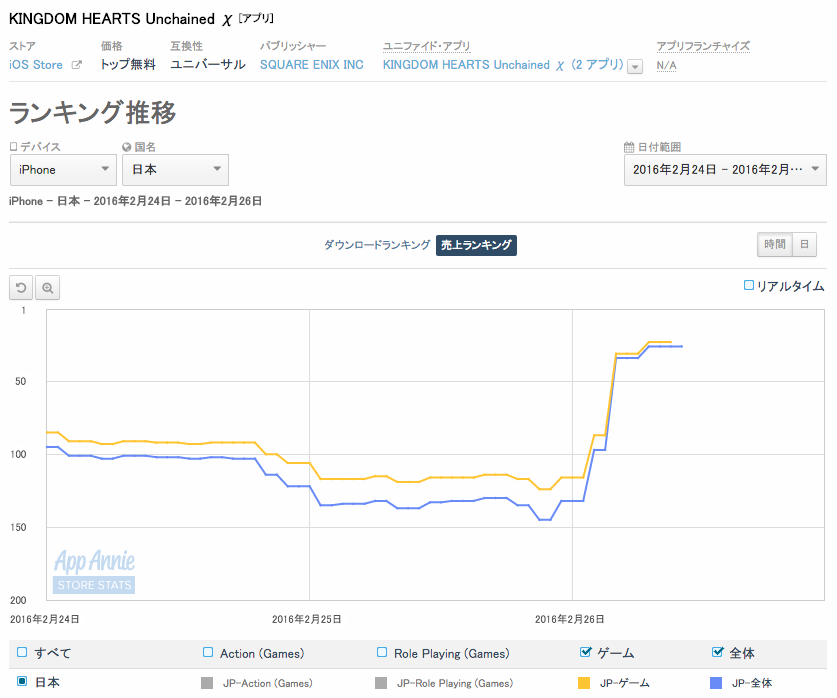Image resolution: width=837 pixels, height=698 pixels.
Task: Click the device icon beside デバイス
Action: click(x=13, y=146)
